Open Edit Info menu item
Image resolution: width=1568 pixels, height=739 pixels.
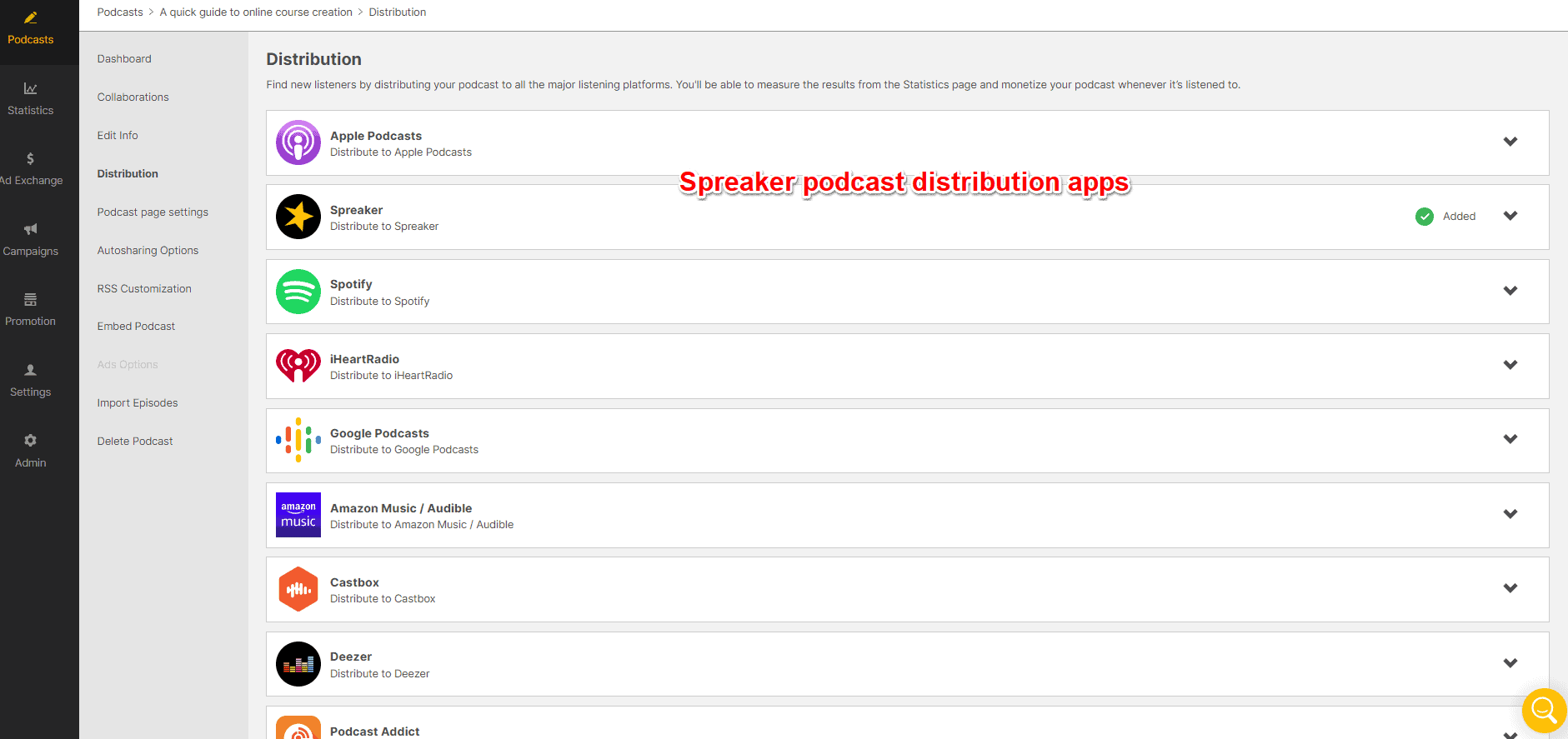118,136
